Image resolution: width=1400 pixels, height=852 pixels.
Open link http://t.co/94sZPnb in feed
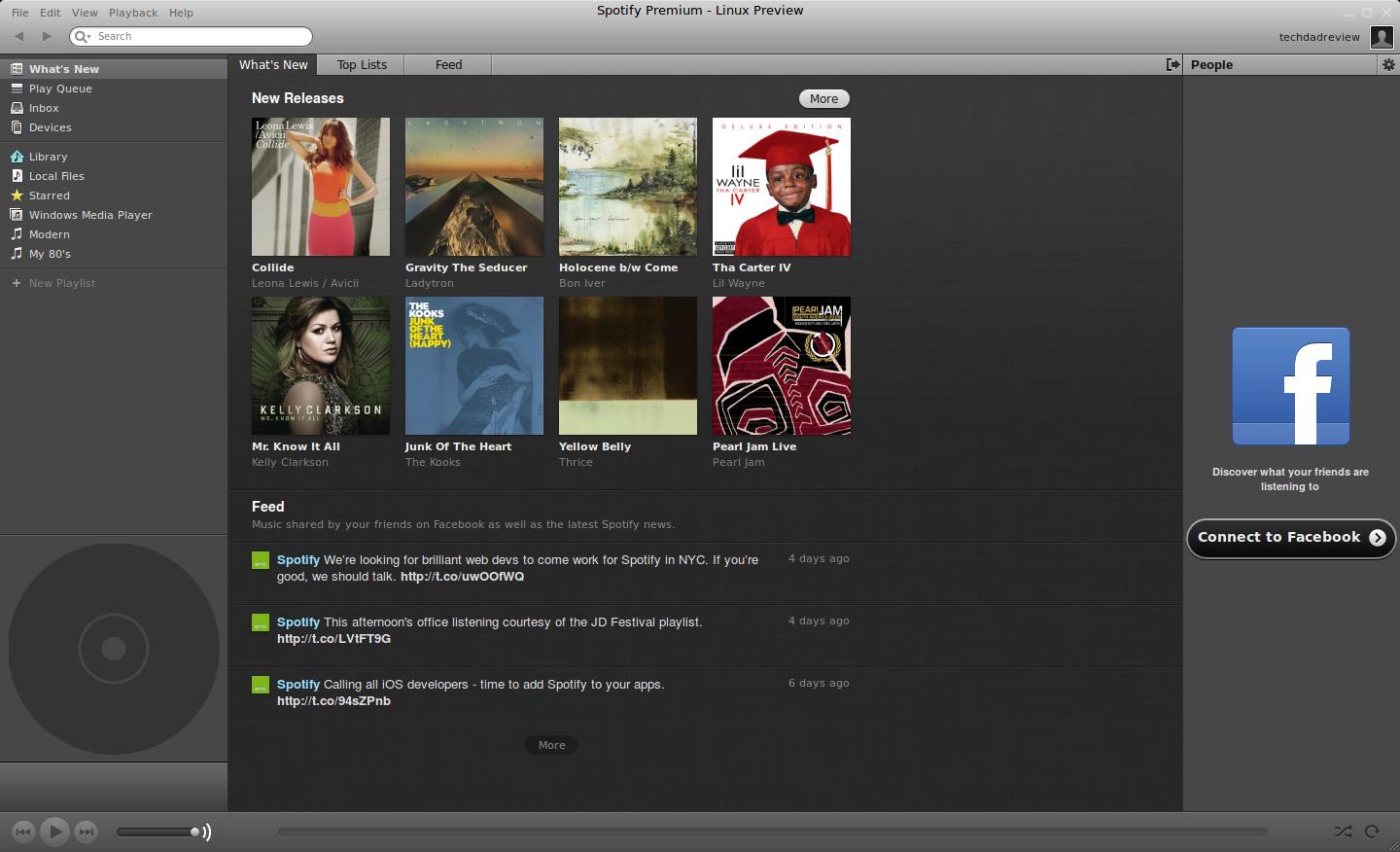(x=333, y=701)
